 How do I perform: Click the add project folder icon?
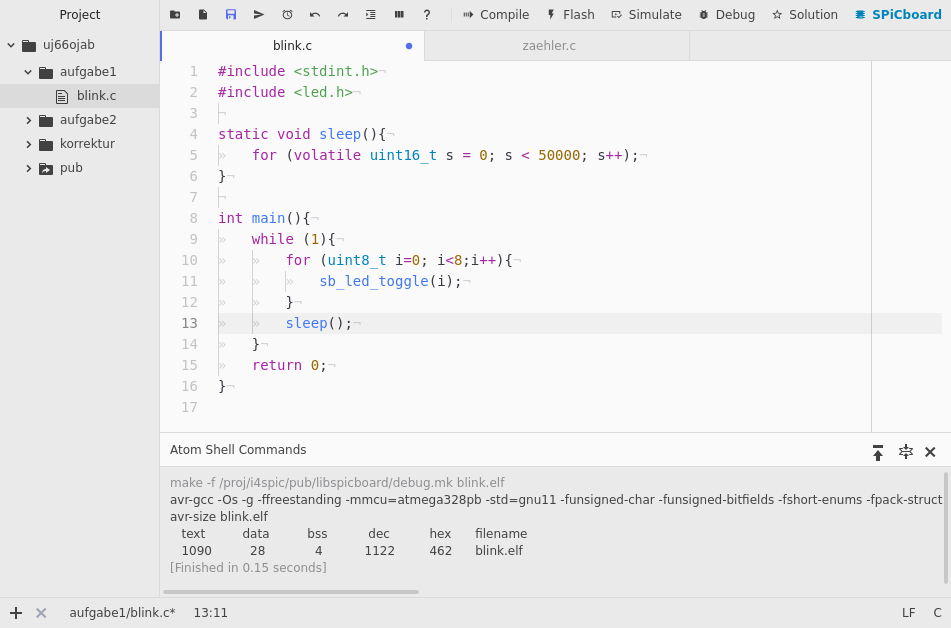(x=175, y=15)
